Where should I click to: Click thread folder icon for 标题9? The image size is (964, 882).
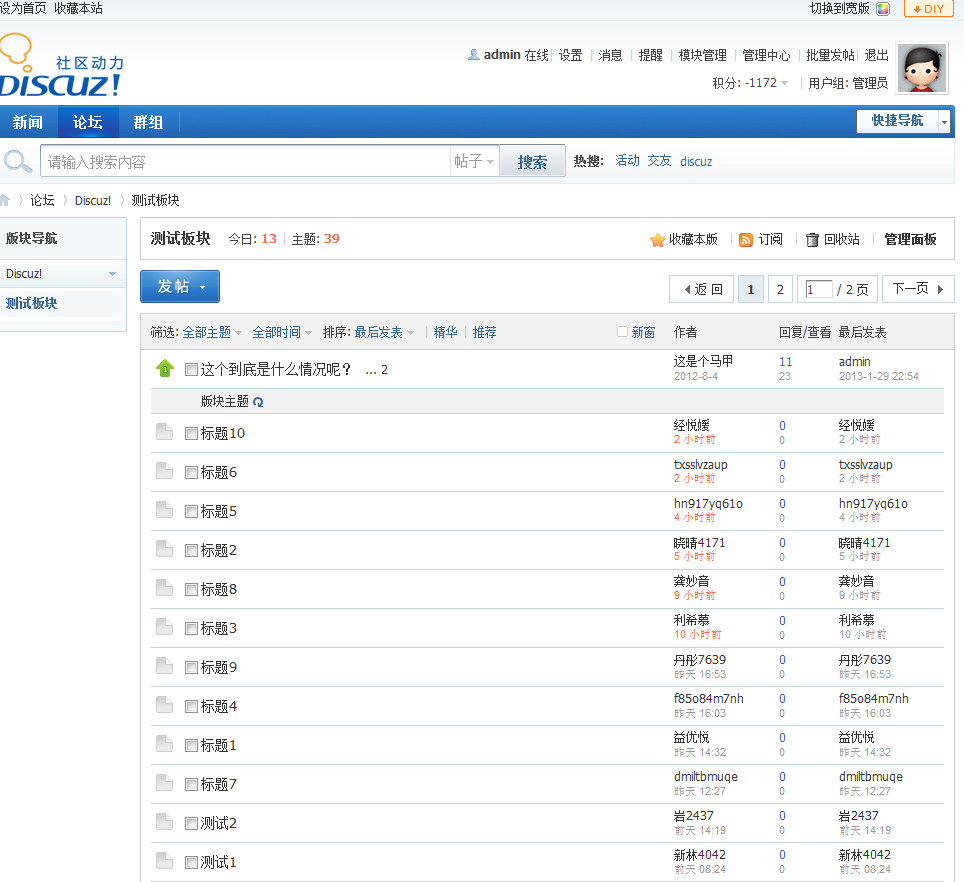click(164, 666)
